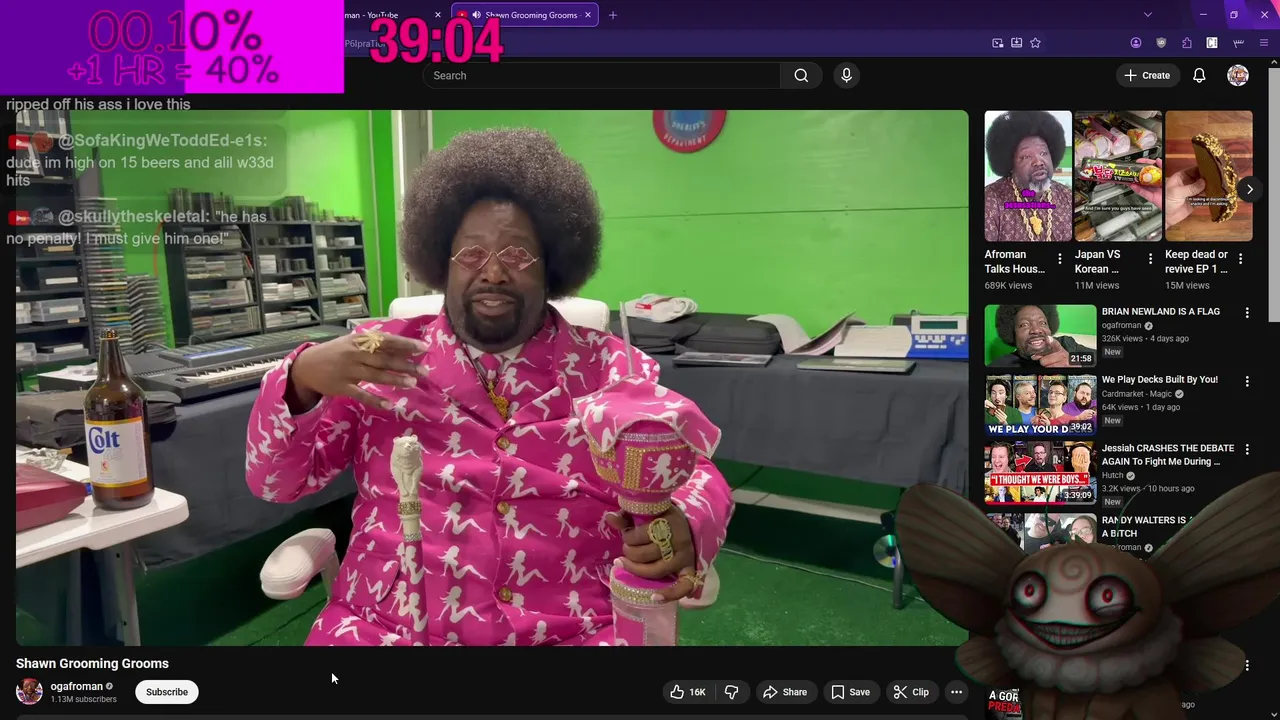Open the 'We Play Decks Built By You!' title

[x=1160, y=380]
